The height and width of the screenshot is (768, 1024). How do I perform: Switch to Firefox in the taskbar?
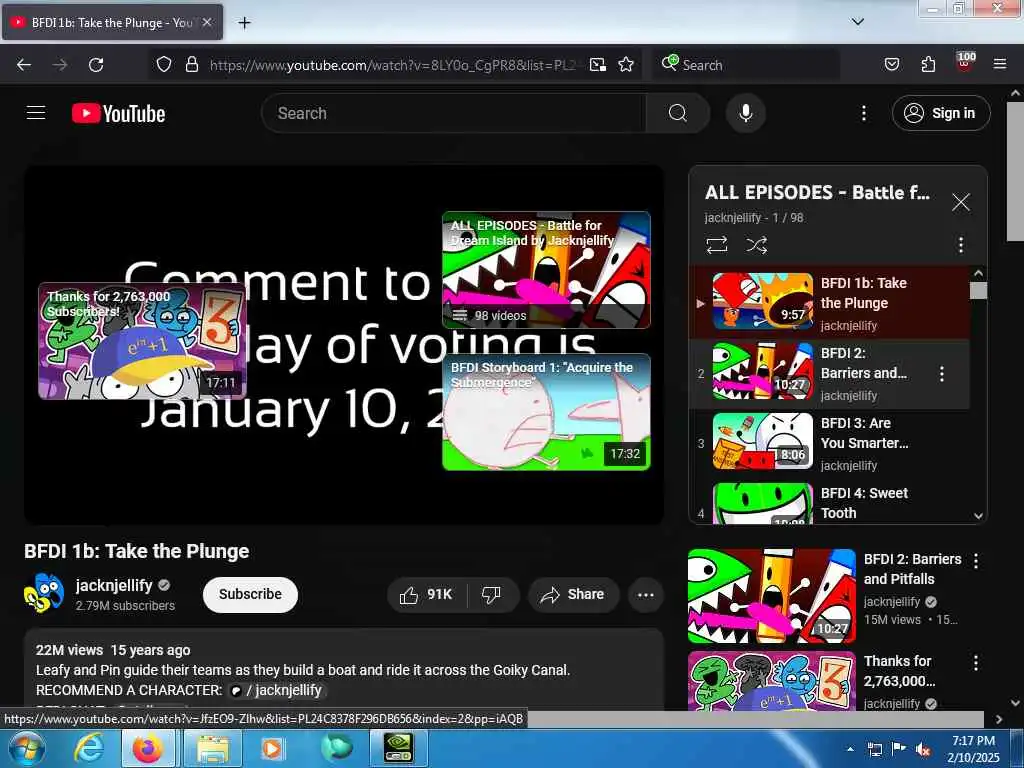(148, 748)
